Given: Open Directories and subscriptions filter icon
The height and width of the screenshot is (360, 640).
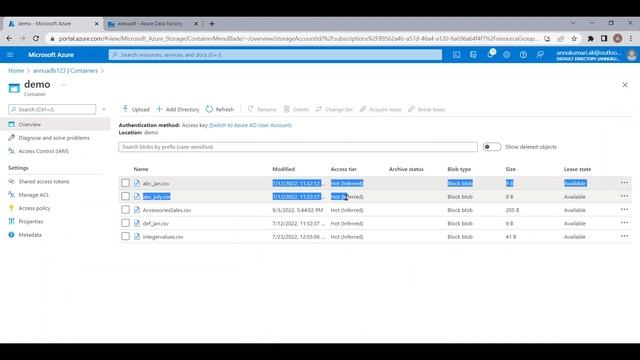Looking at the screenshot, I should [x=473, y=55].
